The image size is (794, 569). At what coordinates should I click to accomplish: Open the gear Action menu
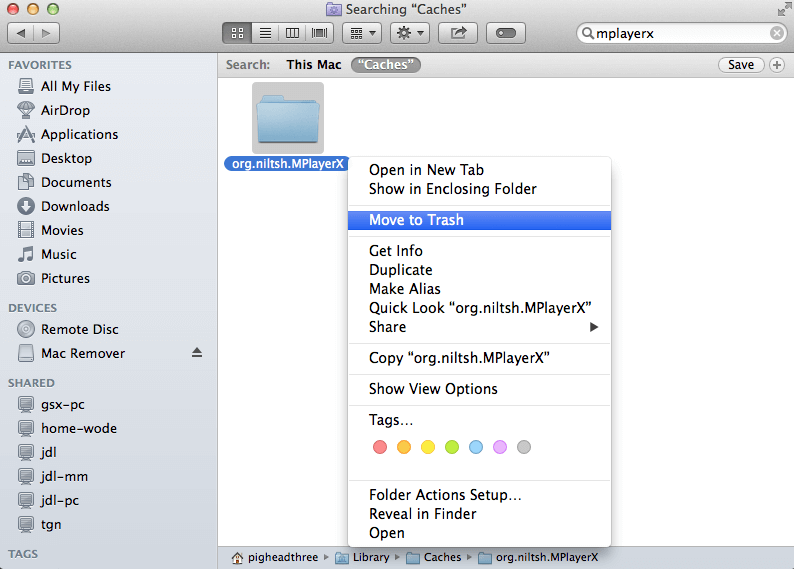410,33
